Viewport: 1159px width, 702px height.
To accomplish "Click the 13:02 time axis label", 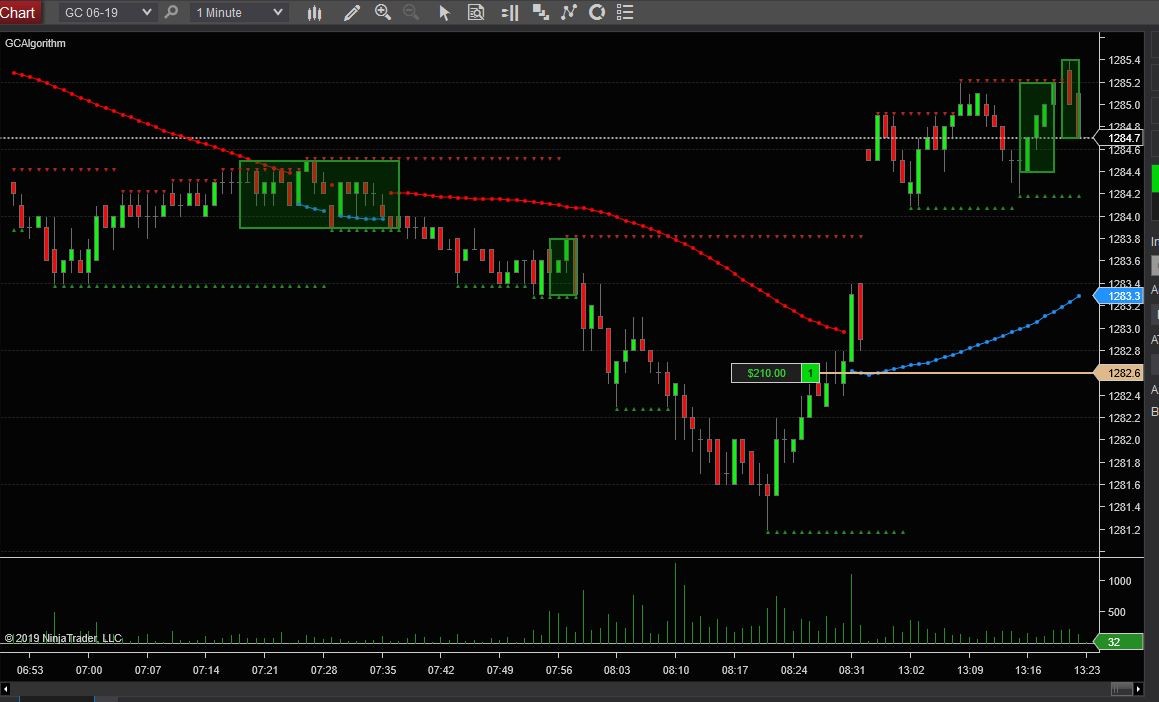I will (911, 670).
